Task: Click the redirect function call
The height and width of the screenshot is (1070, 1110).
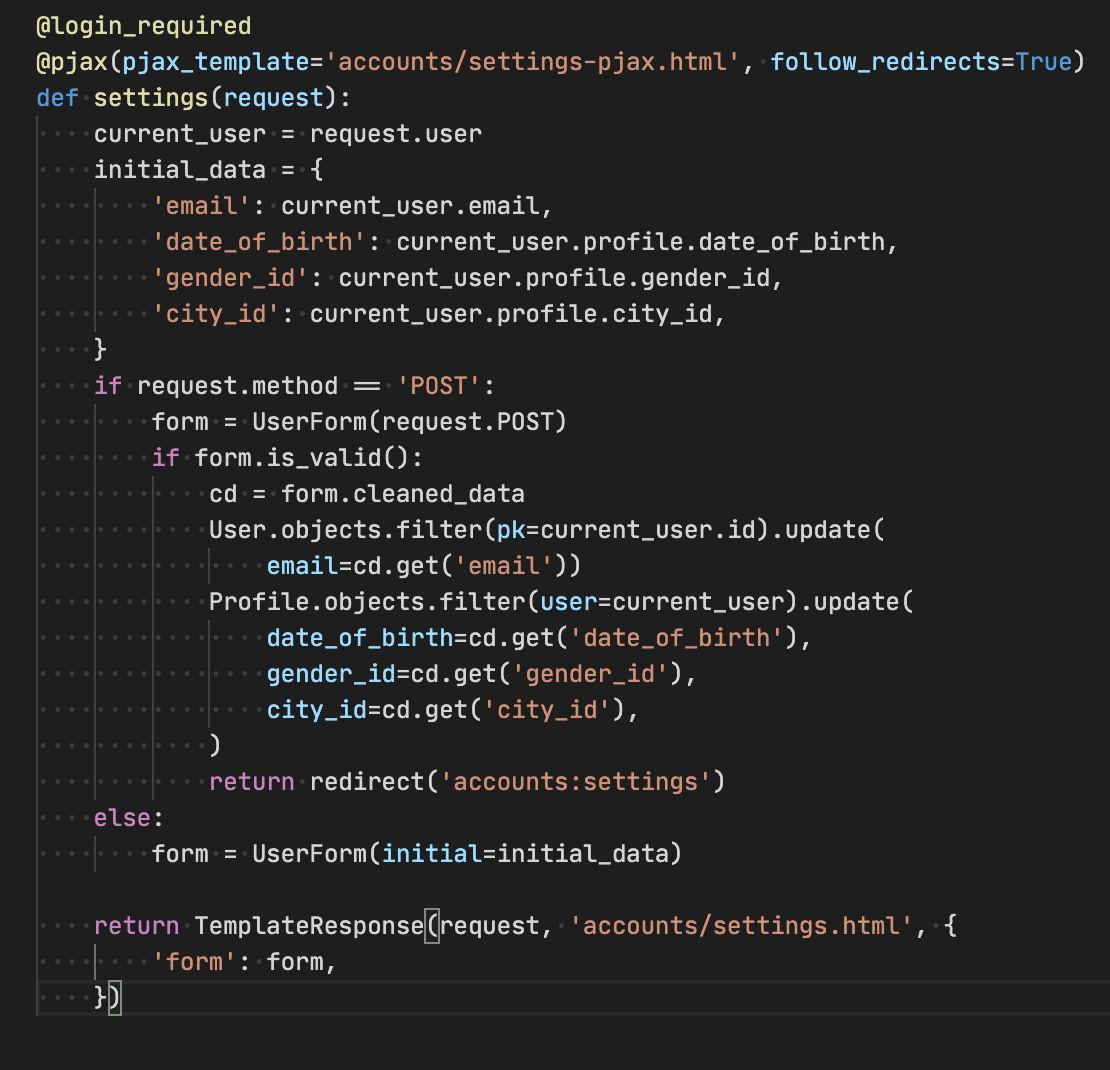Action: [x=367, y=782]
